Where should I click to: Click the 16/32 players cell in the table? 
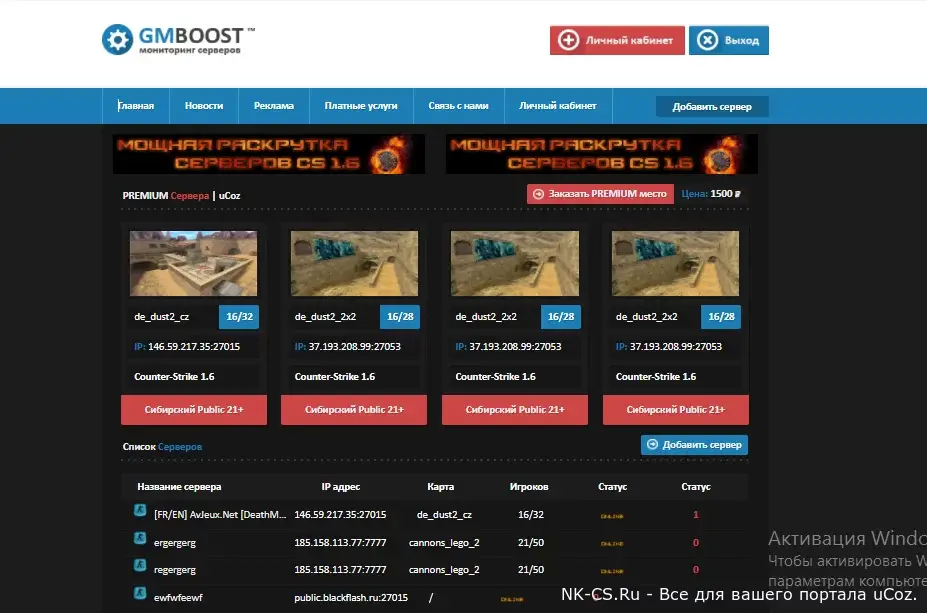(x=531, y=515)
